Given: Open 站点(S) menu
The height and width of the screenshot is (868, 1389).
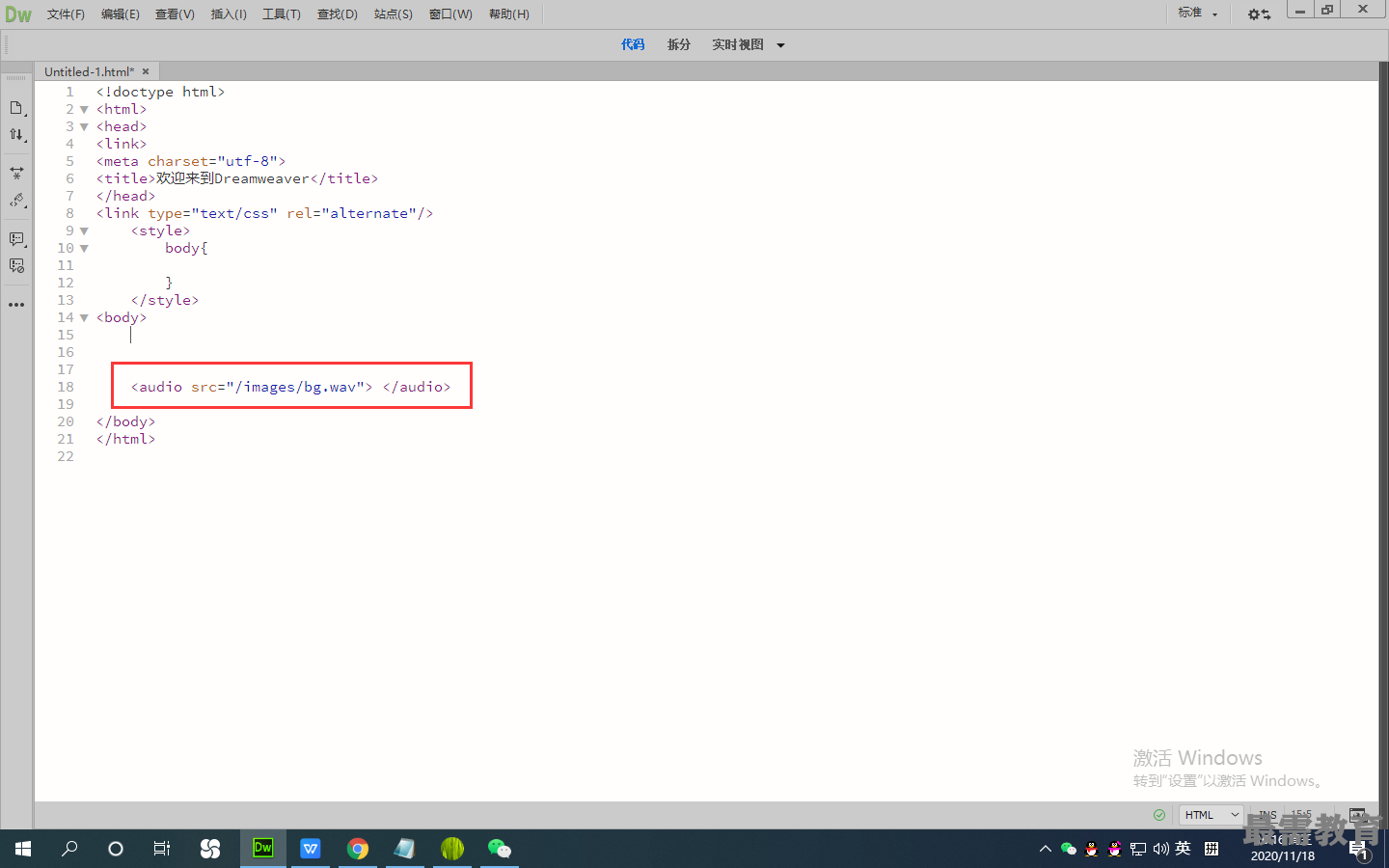Looking at the screenshot, I should point(394,14).
